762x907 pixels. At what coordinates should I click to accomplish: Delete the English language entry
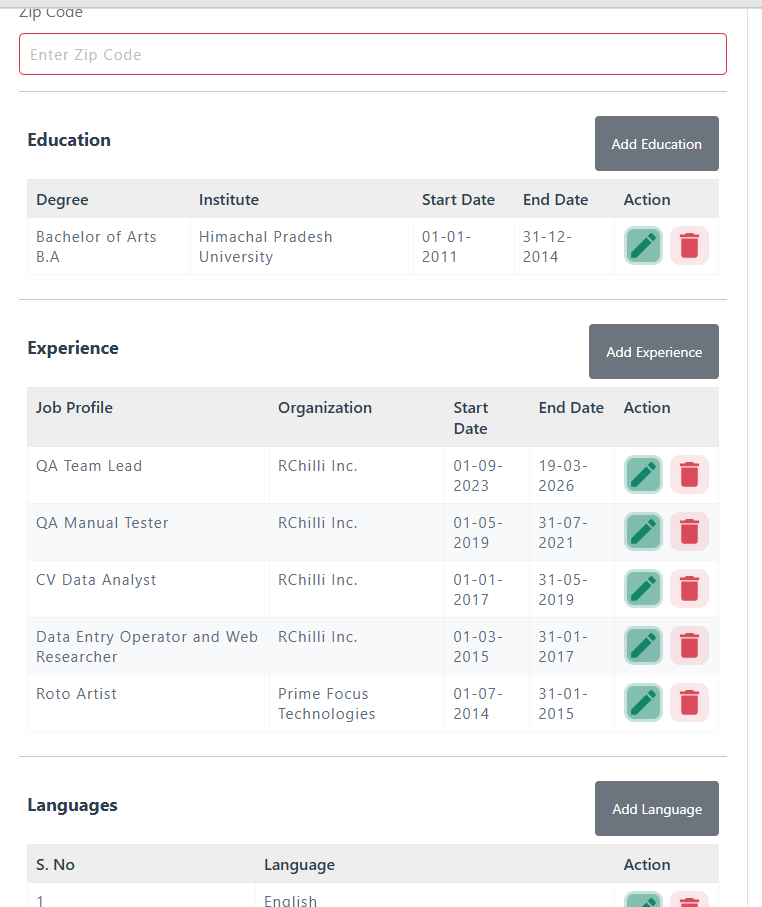point(689,900)
